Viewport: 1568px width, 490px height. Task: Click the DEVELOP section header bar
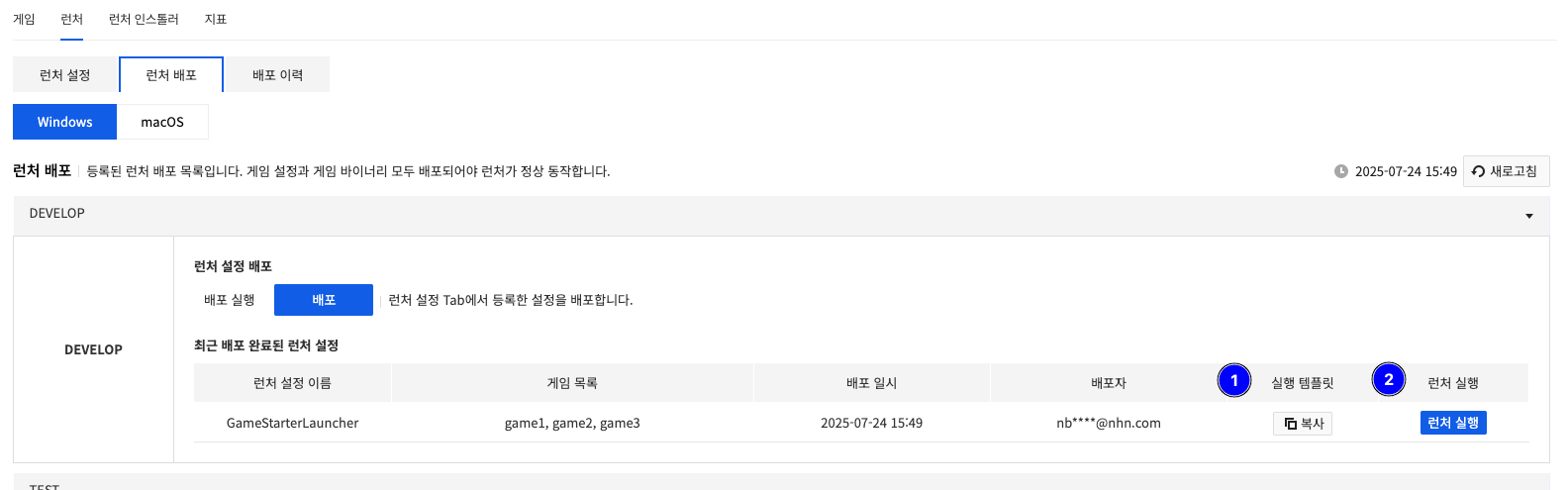[x=693, y=214]
